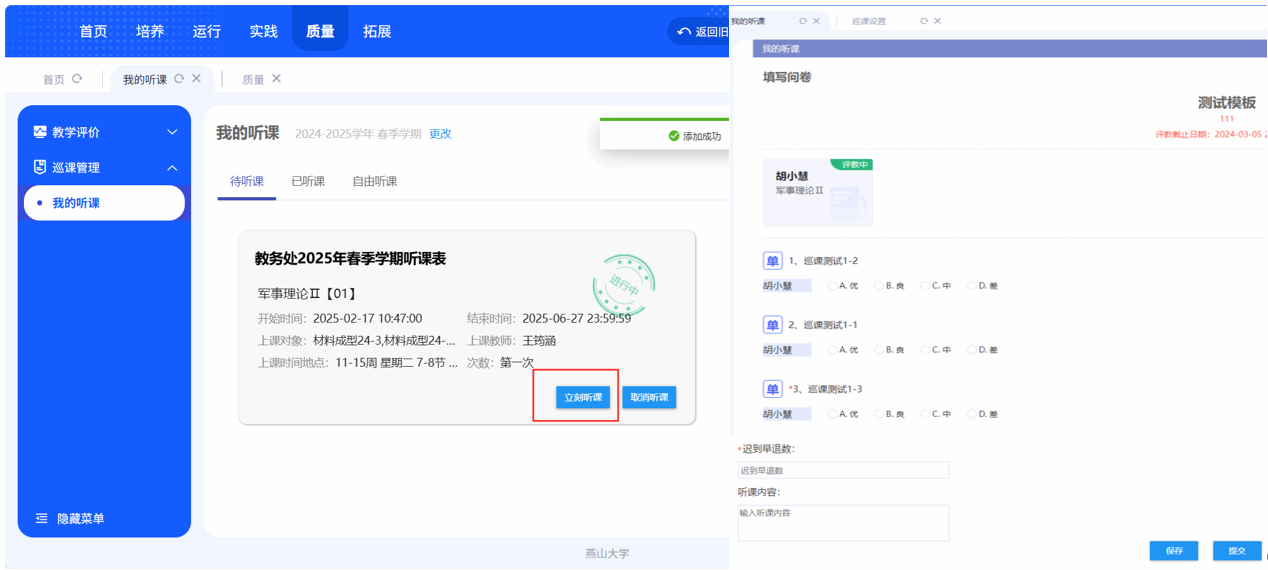Click the 返回旧版 back arrow icon

[684, 32]
